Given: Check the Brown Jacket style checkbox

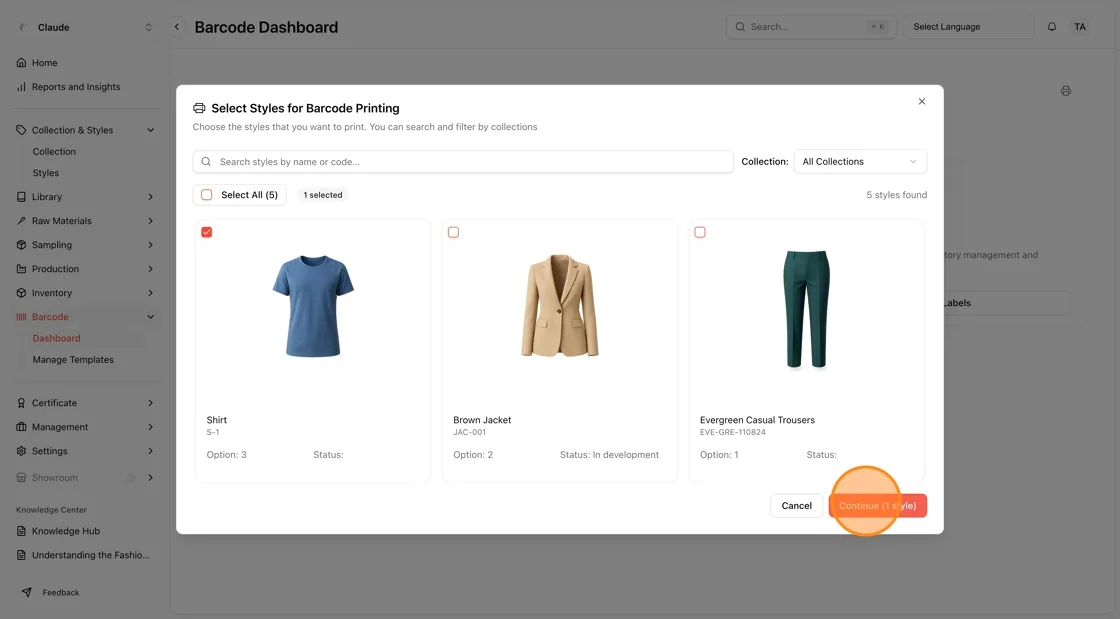Looking at the screenshot, I should [454, 232].
